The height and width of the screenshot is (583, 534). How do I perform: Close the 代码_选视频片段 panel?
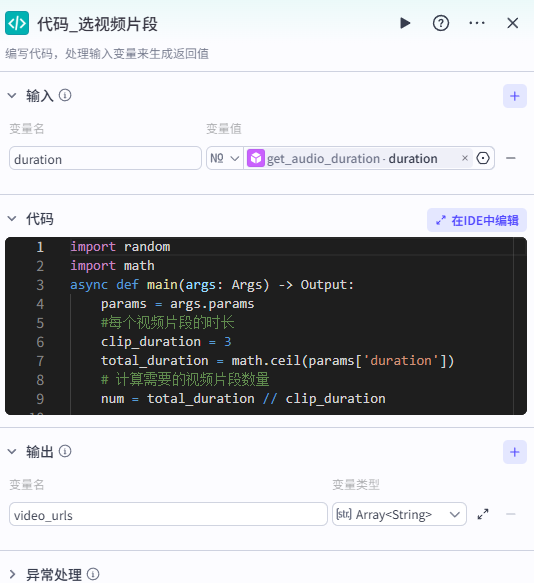(x=512, y=23)
